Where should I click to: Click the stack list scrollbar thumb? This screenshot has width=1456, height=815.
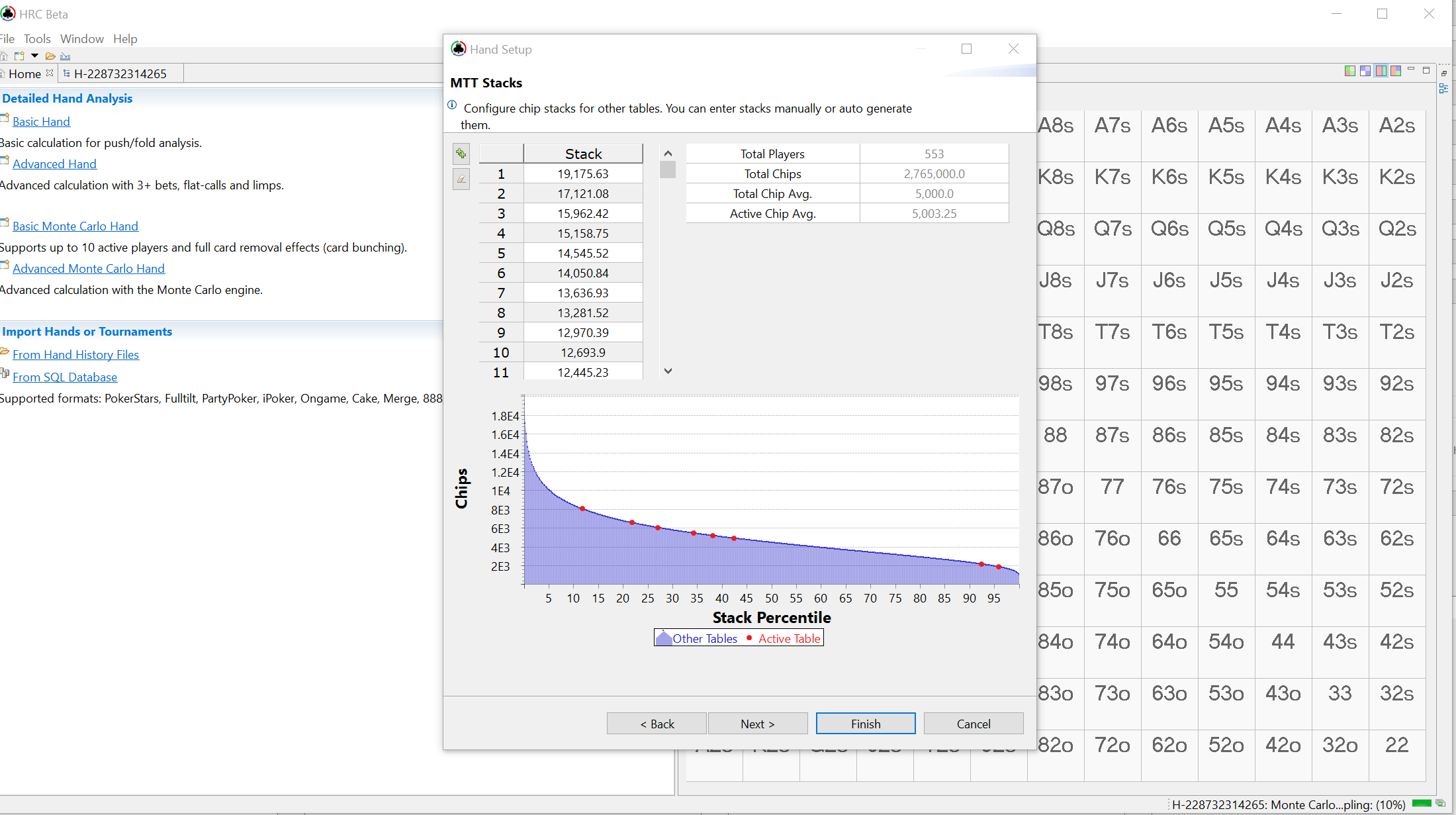click(668, 170)
